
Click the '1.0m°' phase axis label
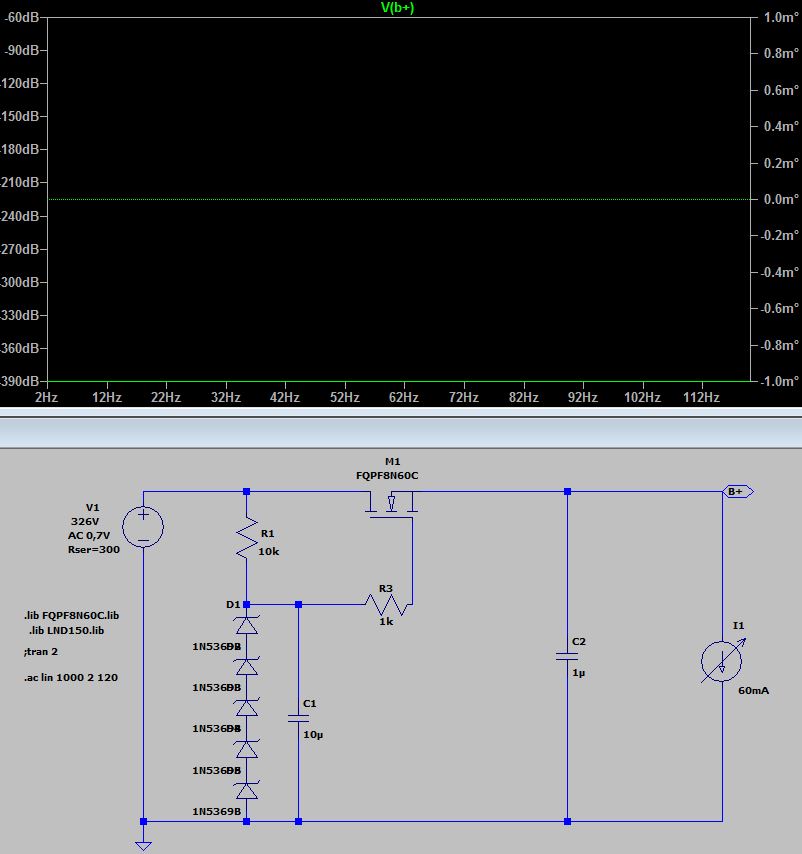click(781, 17)
